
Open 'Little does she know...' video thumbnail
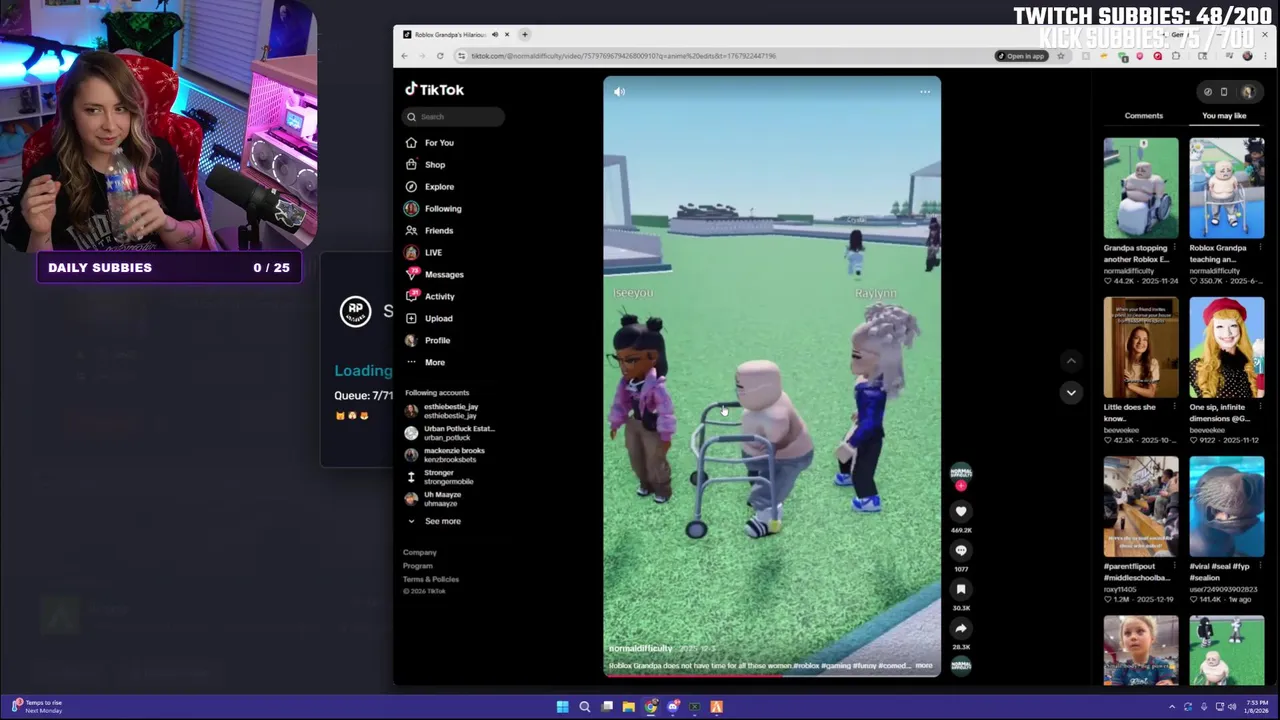click(1141, 347)
